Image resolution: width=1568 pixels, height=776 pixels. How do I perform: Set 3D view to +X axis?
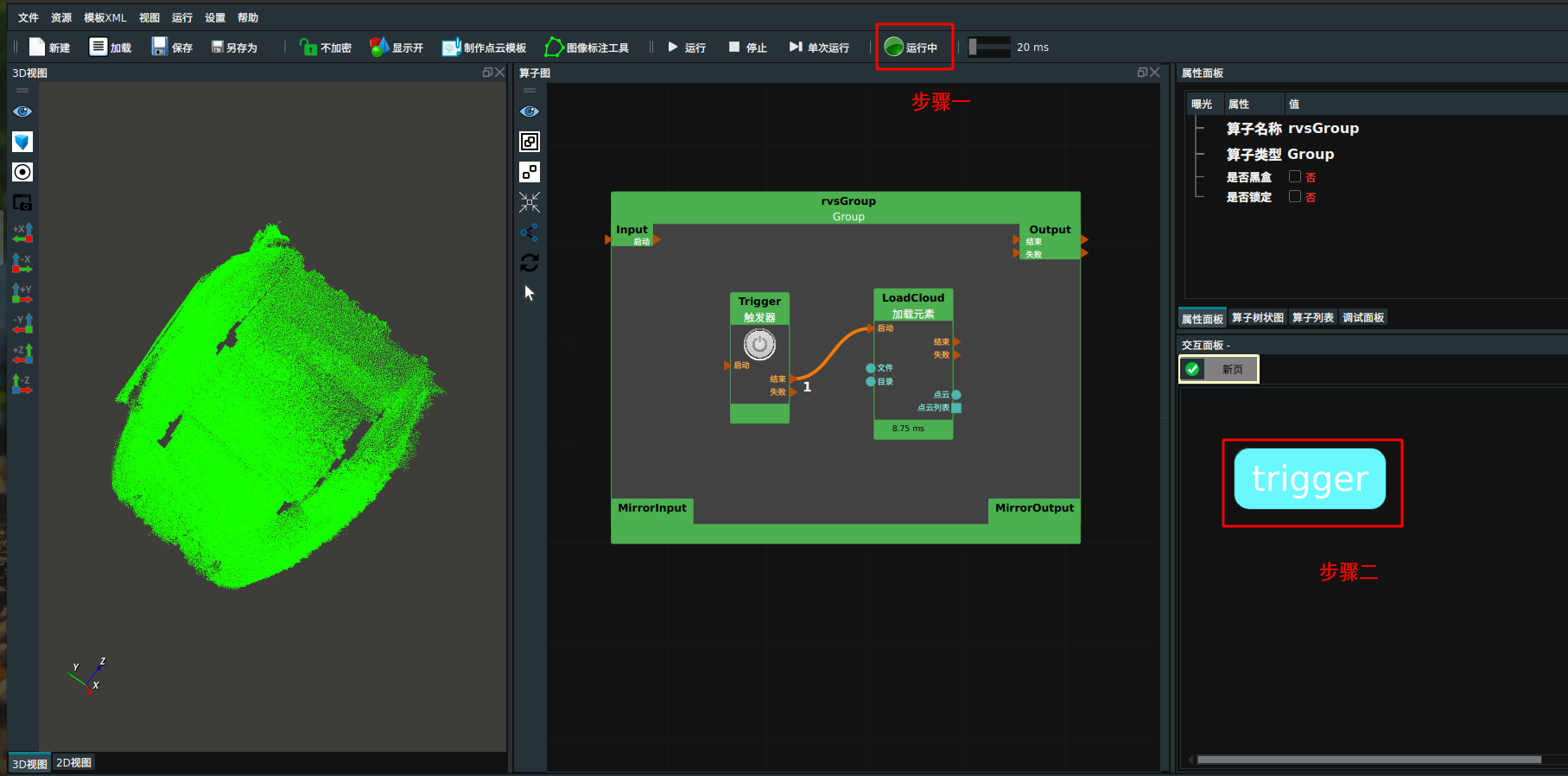(x=22, y=232)
